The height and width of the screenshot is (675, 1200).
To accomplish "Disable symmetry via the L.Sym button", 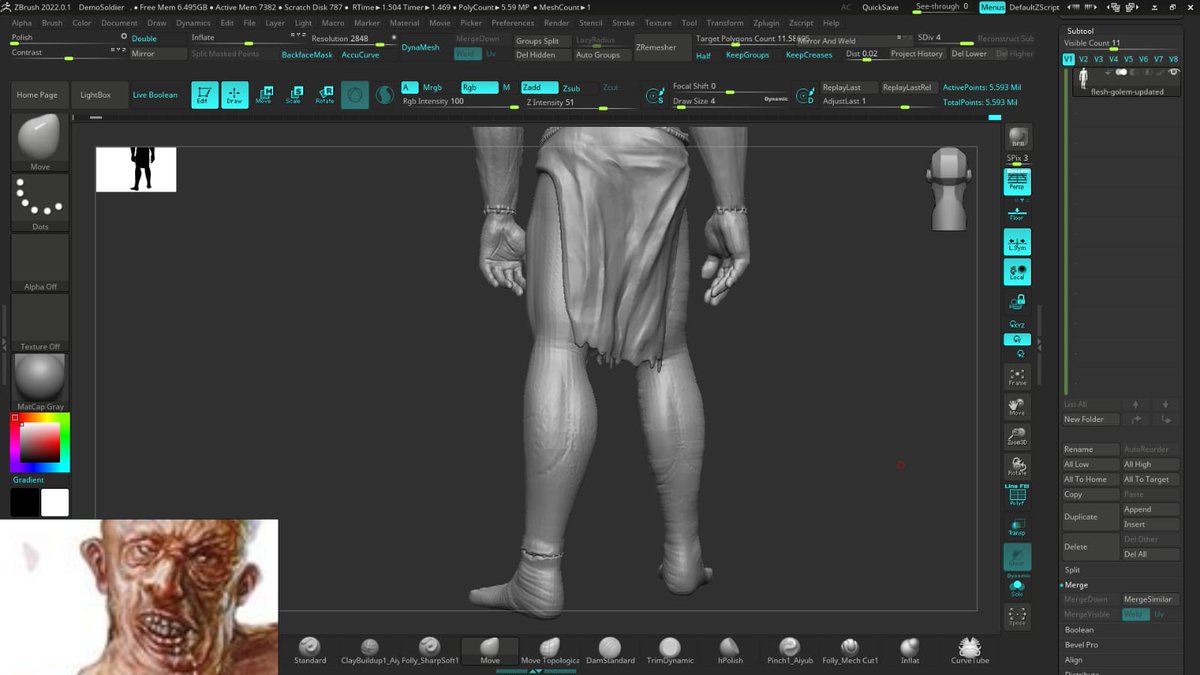I will point(1016,241).
